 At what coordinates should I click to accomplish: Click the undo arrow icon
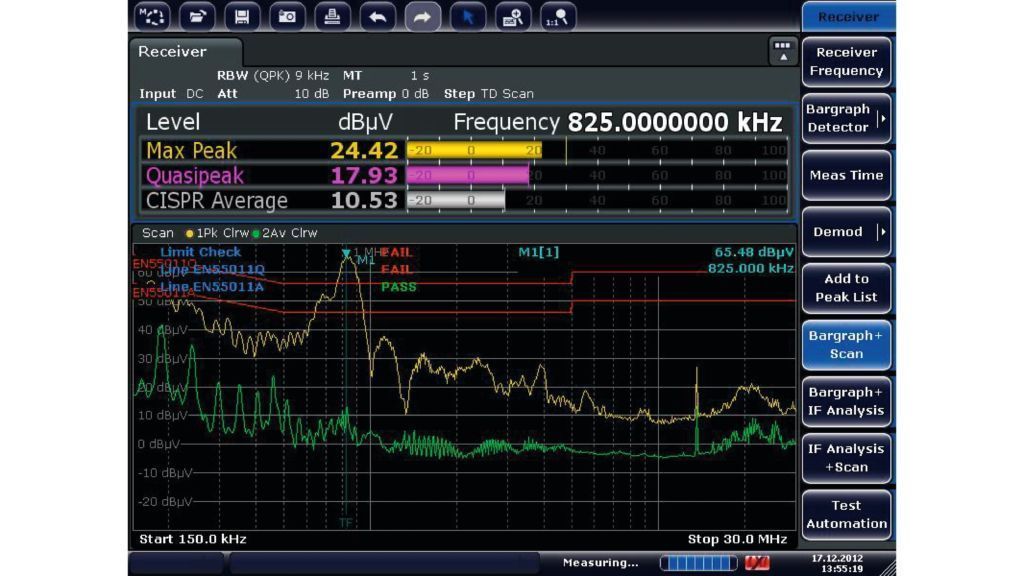[377, 16]
